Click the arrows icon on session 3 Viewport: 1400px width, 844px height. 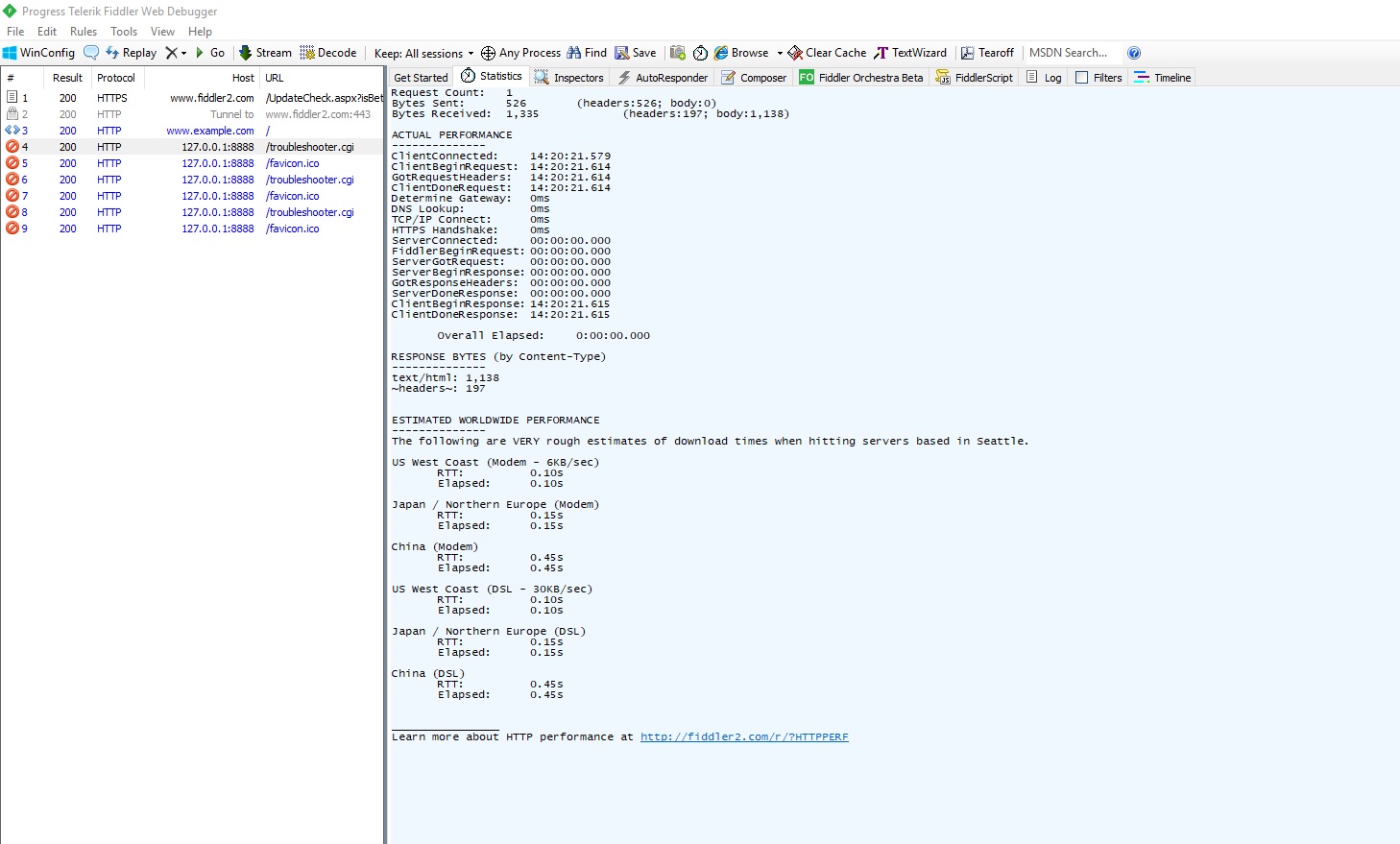coord(12,131)
